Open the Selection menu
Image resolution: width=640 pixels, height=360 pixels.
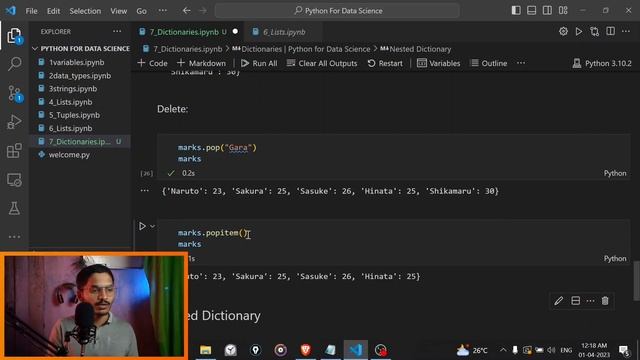tap(85, 11)
